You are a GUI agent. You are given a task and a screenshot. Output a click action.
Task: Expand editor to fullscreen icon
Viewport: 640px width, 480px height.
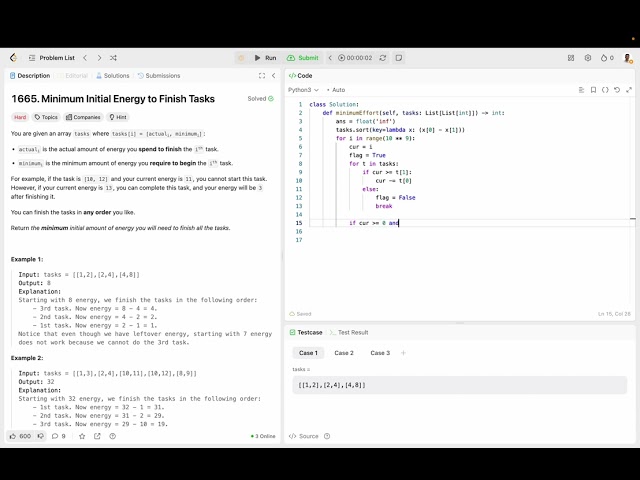coord(629,90)
